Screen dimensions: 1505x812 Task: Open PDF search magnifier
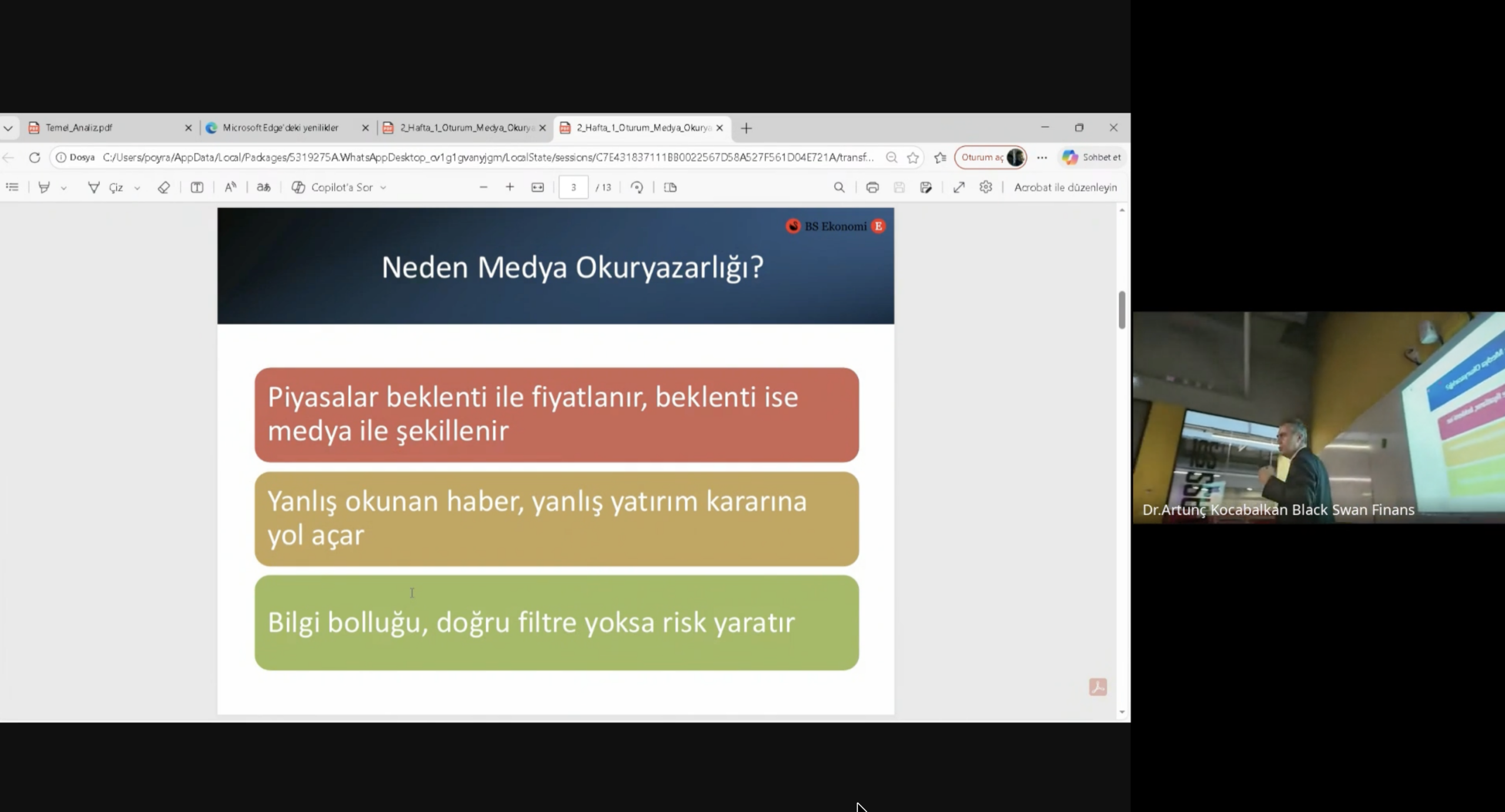pos(839,187)
